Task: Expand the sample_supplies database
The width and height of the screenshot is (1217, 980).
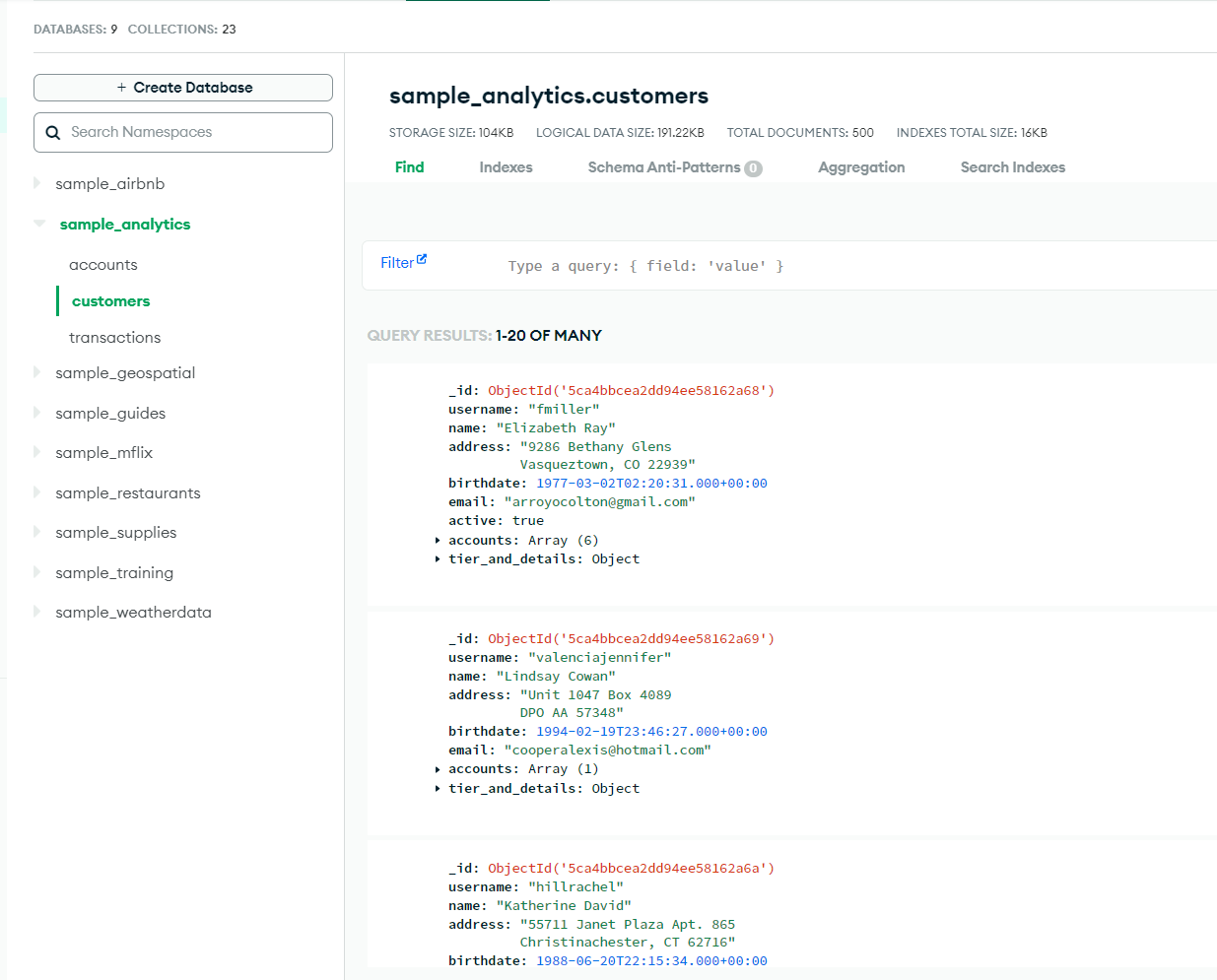Action: (x=37, y=532)
